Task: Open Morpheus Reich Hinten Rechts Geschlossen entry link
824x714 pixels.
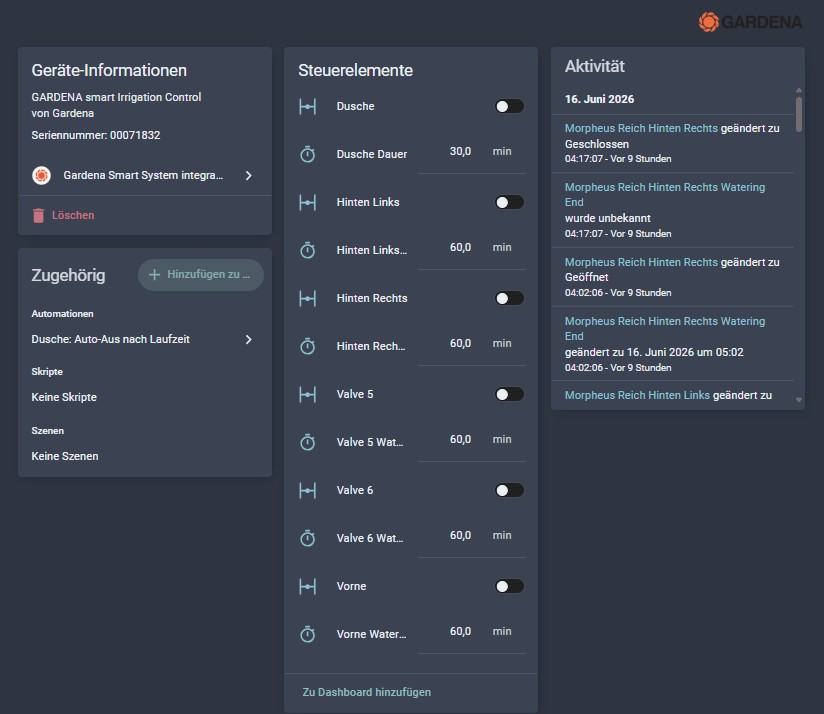Action: tap(641, 128)
